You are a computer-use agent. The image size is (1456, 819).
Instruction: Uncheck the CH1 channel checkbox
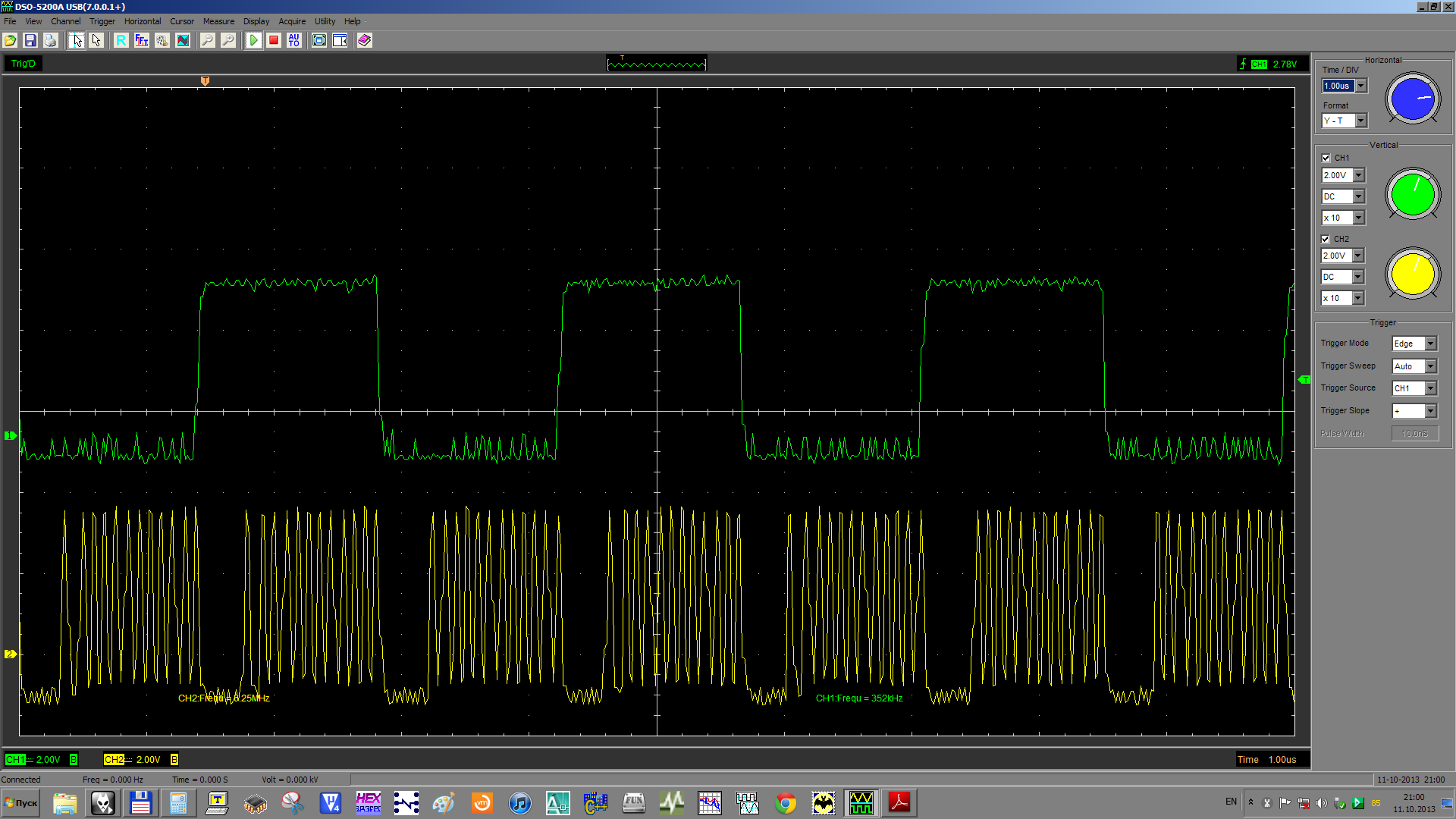point(1326,158)
